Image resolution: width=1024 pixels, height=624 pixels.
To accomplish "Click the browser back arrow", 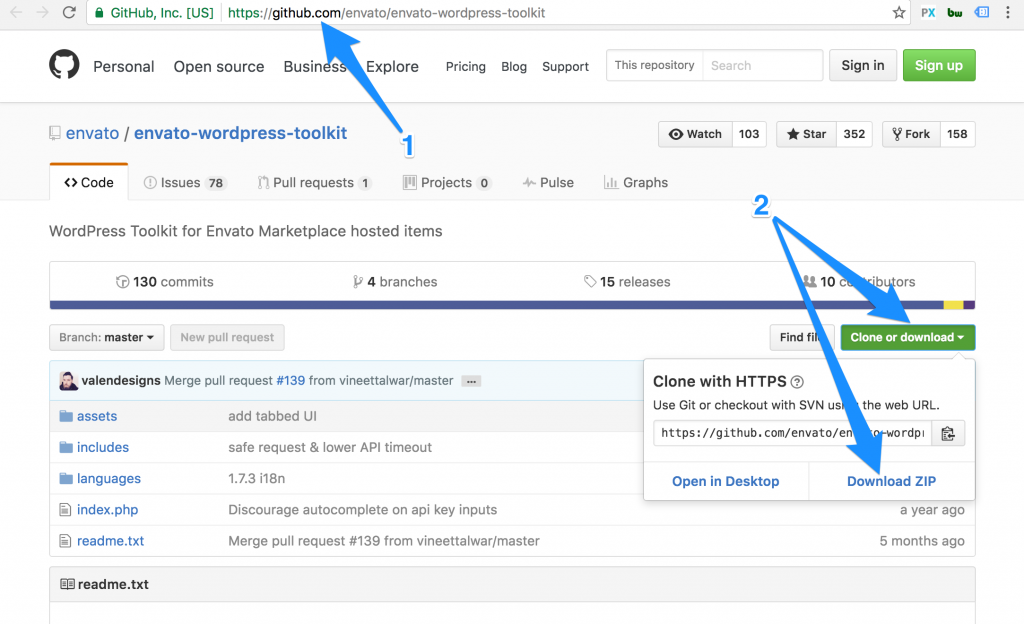I will pyautogui.click(x=16, y=12).
